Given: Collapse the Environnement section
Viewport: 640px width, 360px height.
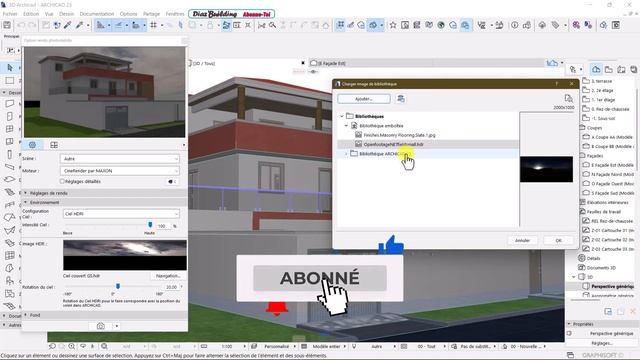Looking at the screenshot, I should (25, 202).
